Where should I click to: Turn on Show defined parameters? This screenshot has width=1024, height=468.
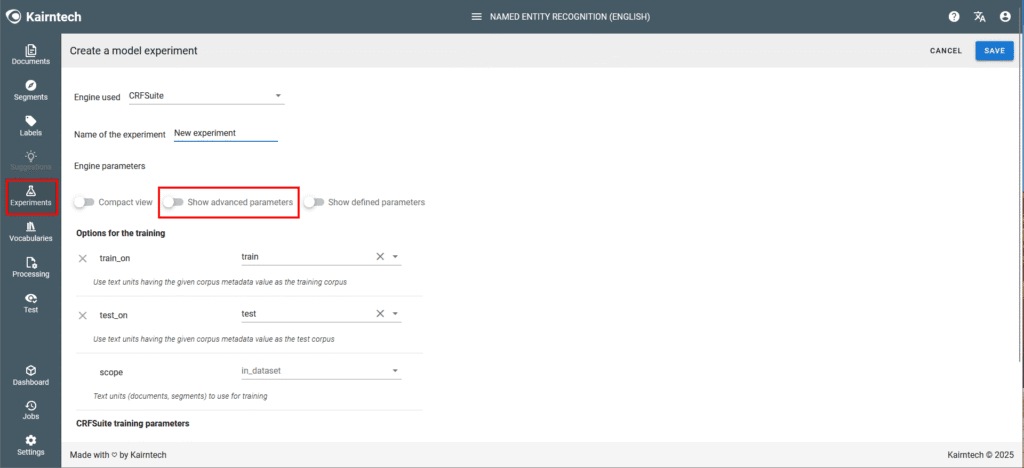[x=314, y=202]
